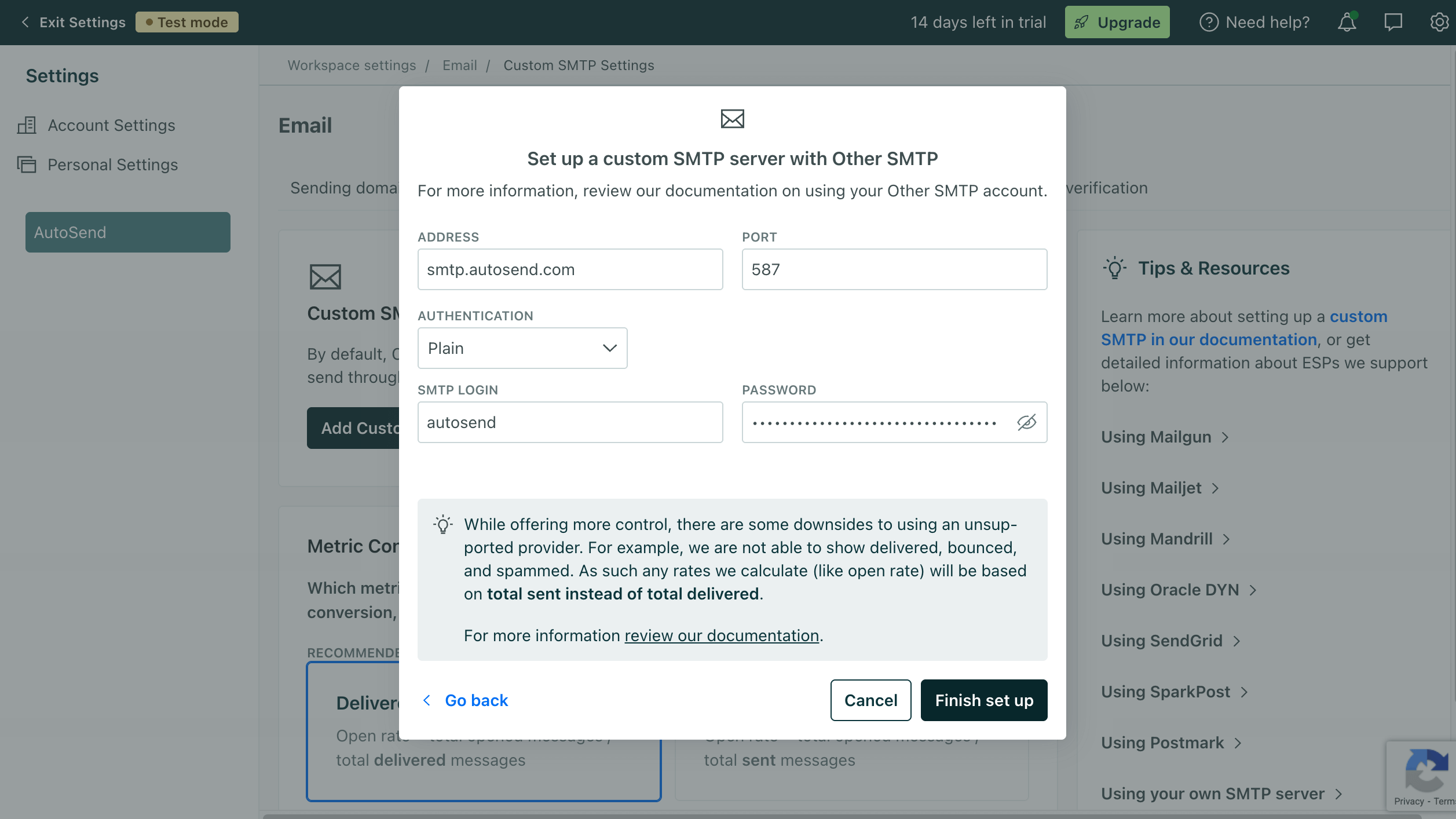The height and width of the screenshot is (819, 1456).
Task: Click the settings gear icon
Action: (x=1439, y=23)
